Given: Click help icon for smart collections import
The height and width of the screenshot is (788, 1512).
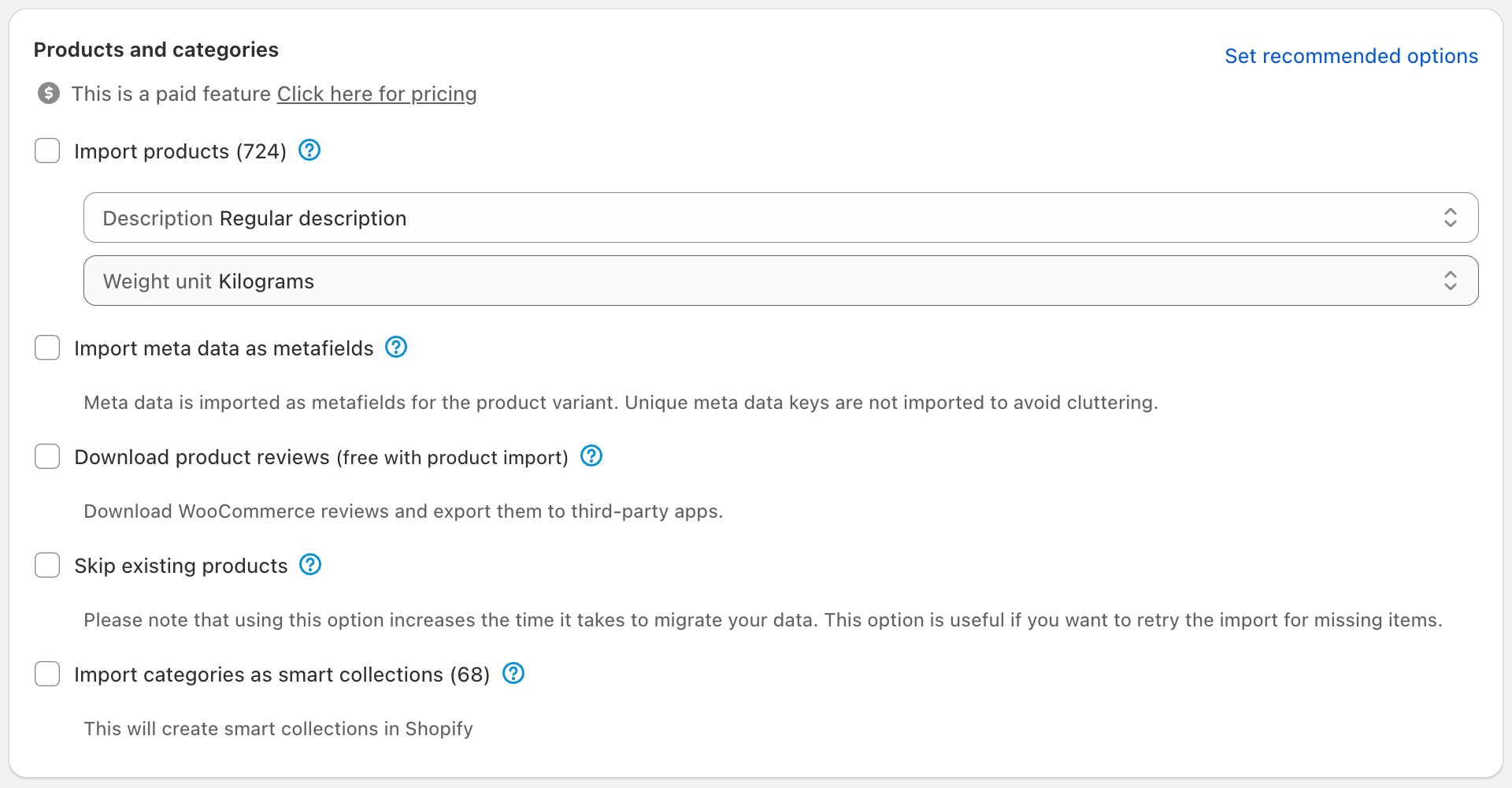Looking at the screenshot, I should point(513,673).
